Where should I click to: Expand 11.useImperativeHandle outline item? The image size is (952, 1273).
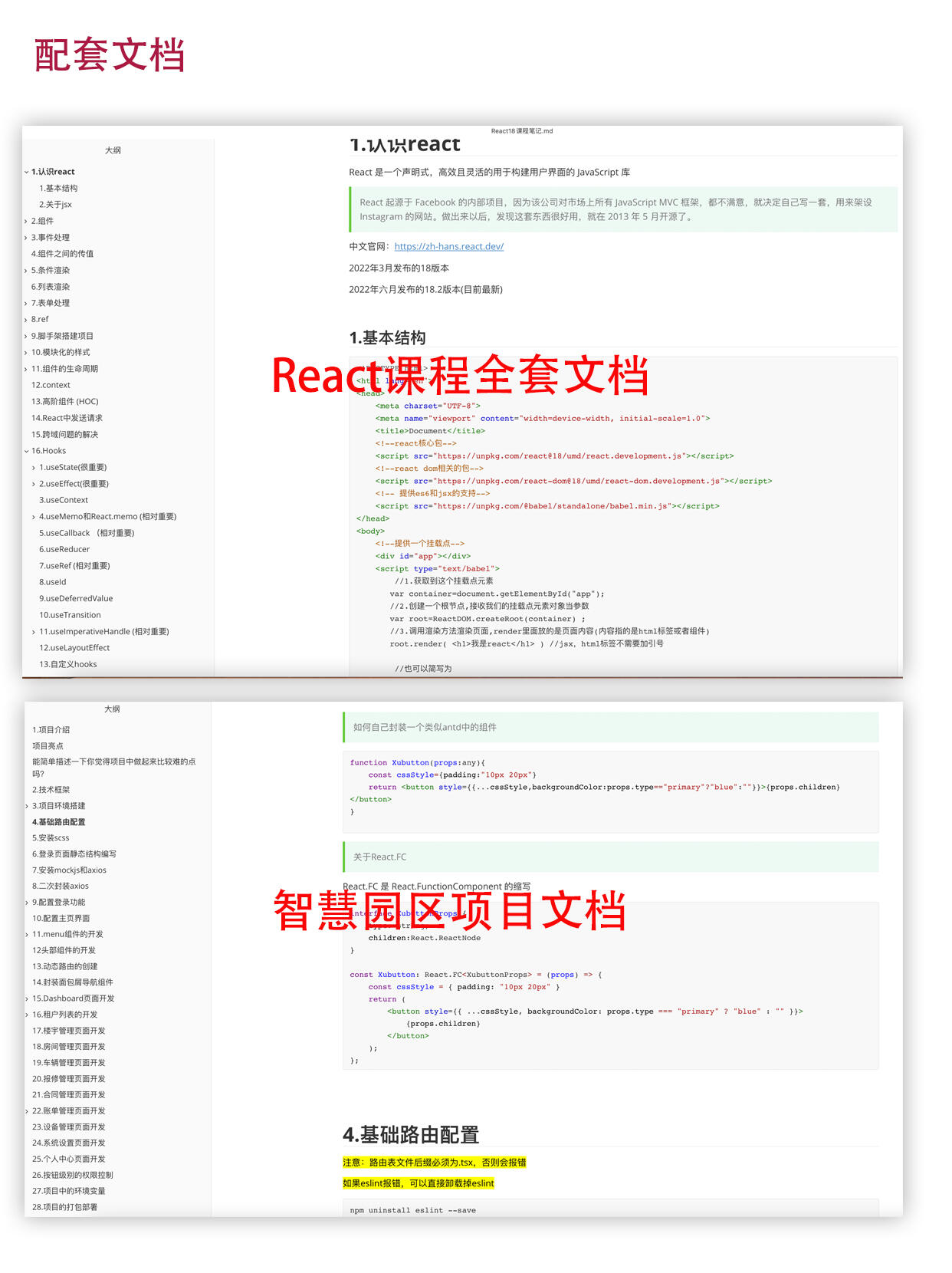34,632
